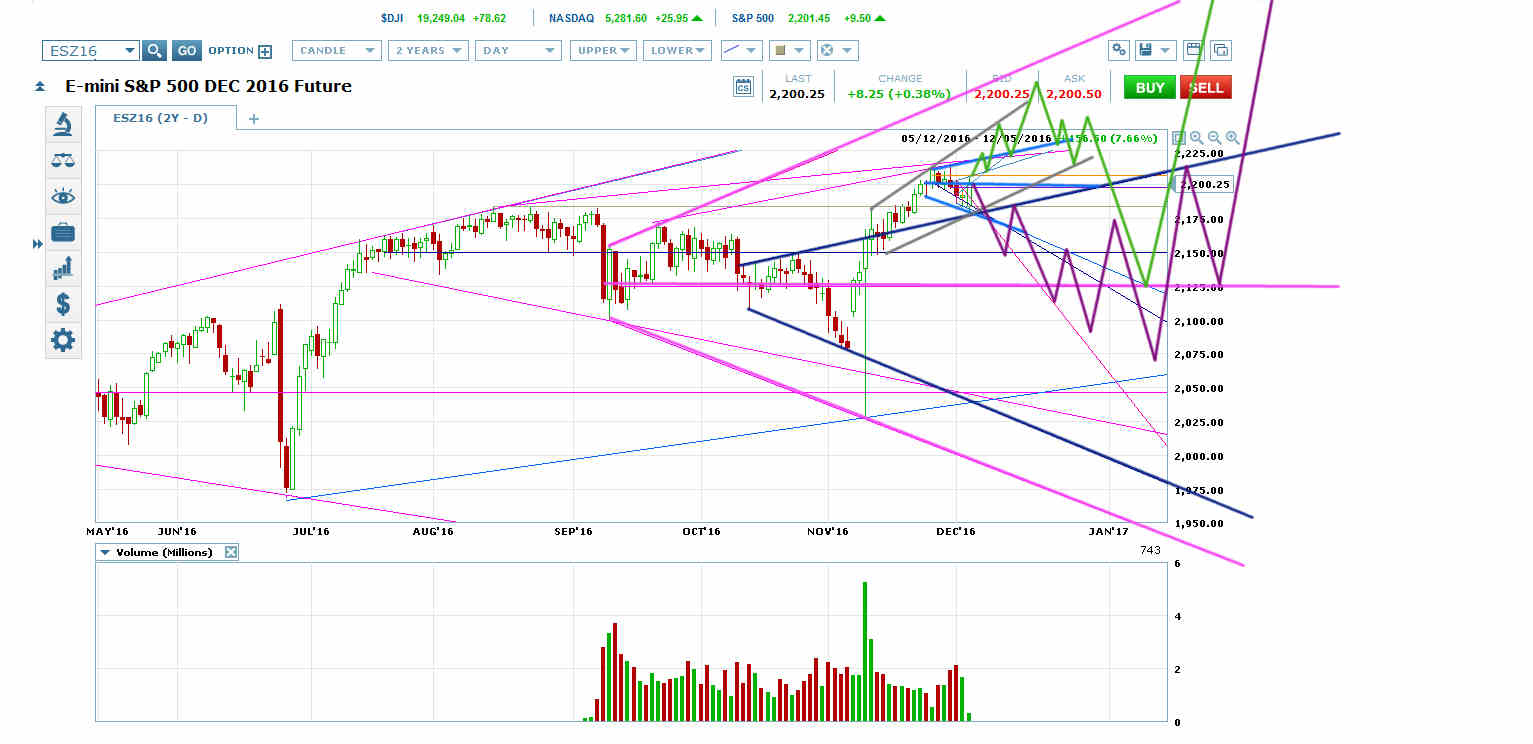Open the bar growth chart sidebar icon

click(x=63, y=268)
